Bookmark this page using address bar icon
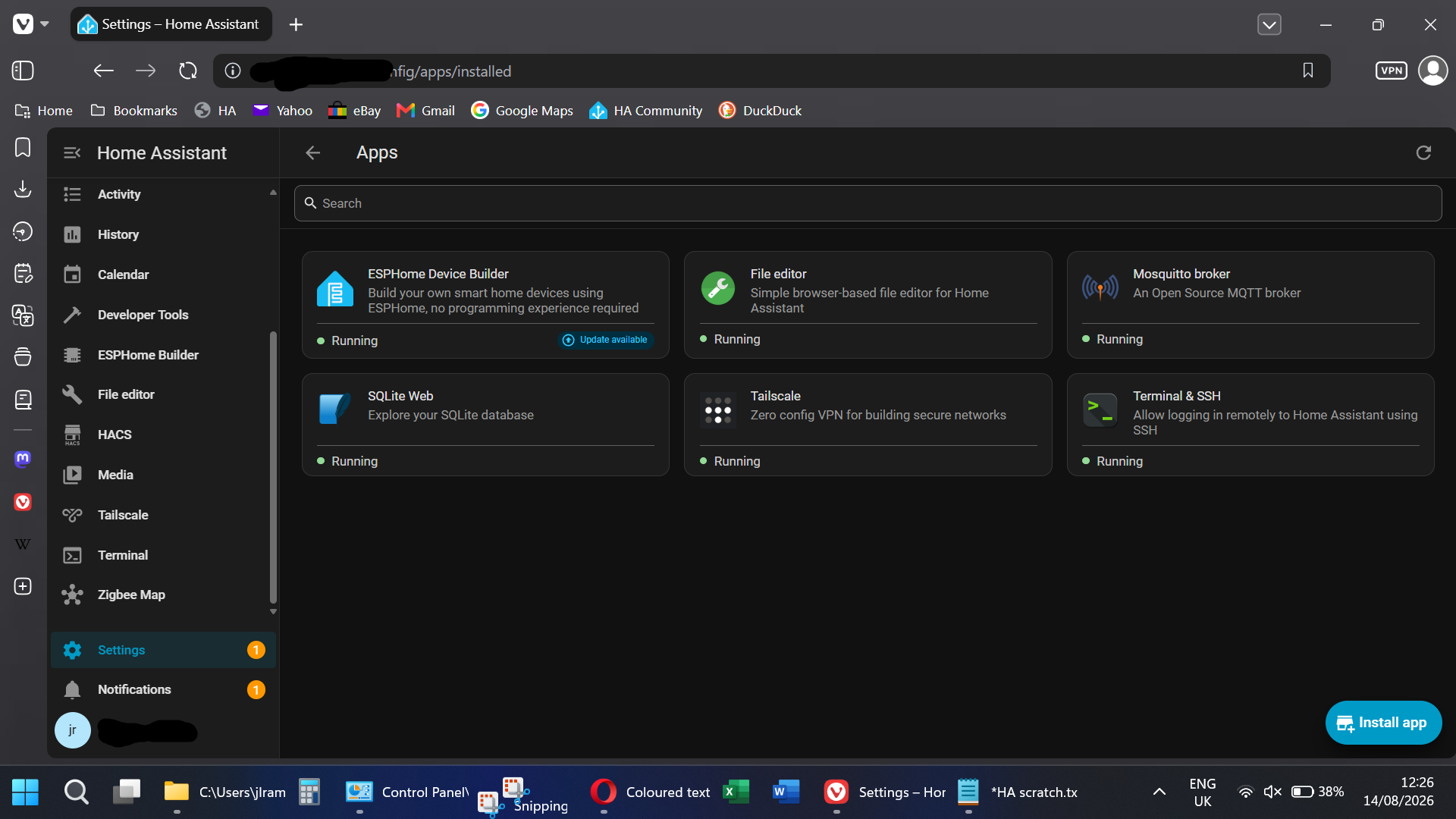 (x=1308, y=71)
